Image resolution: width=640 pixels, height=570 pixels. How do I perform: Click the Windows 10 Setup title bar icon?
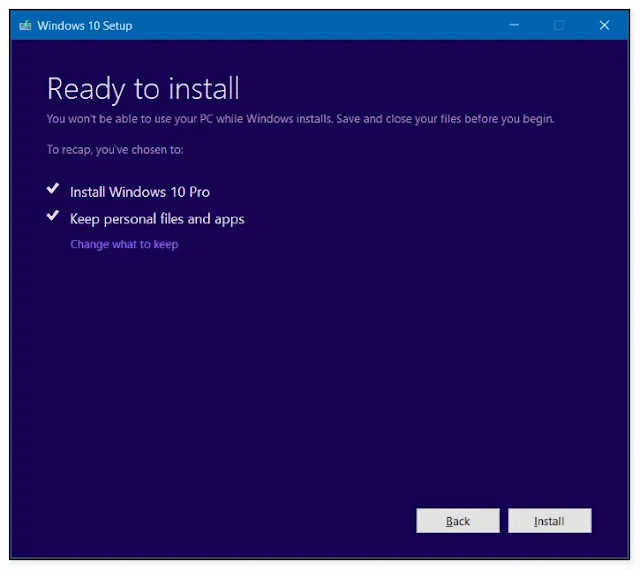[x=25, y=26]
